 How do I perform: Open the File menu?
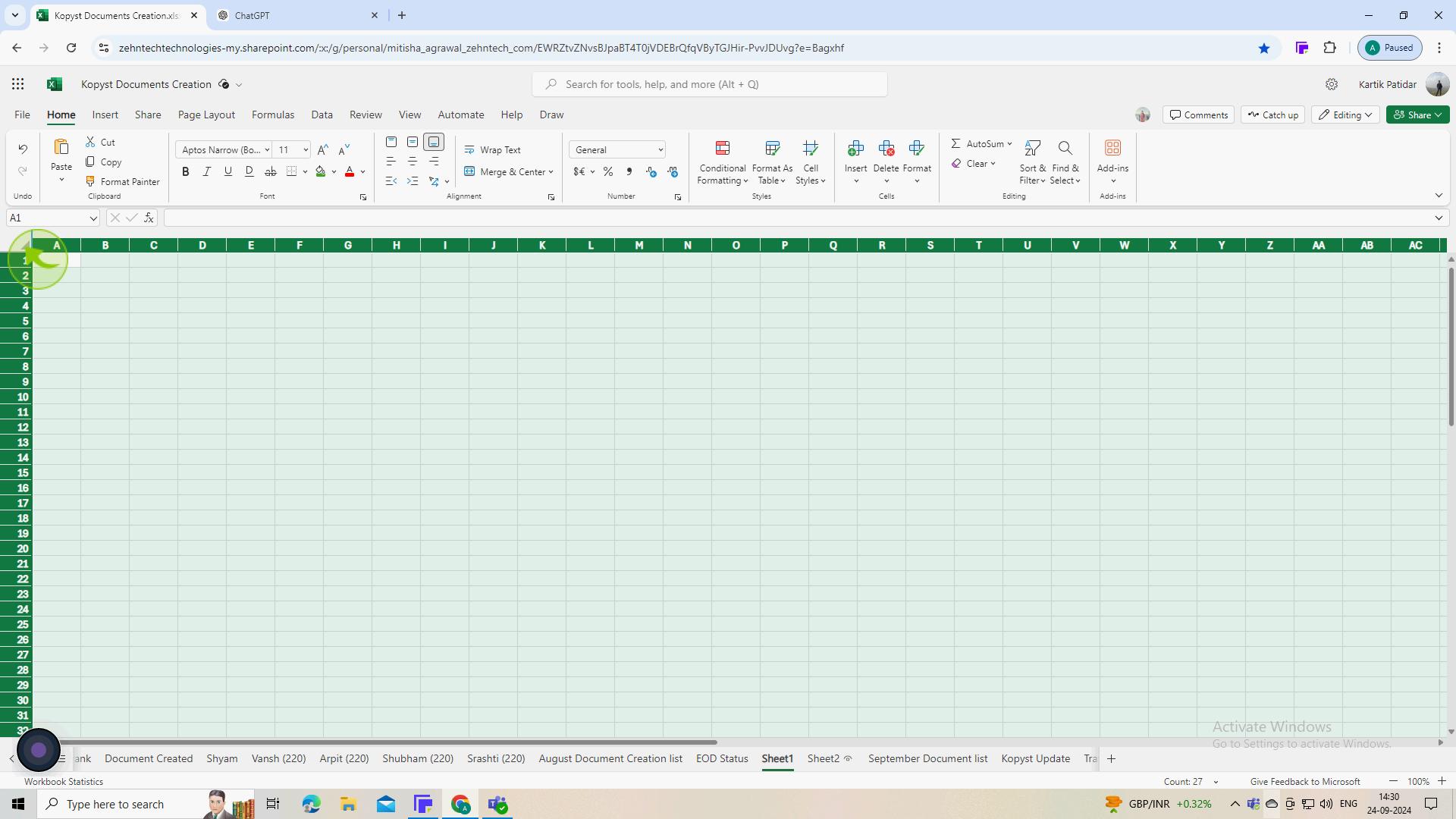22,115
